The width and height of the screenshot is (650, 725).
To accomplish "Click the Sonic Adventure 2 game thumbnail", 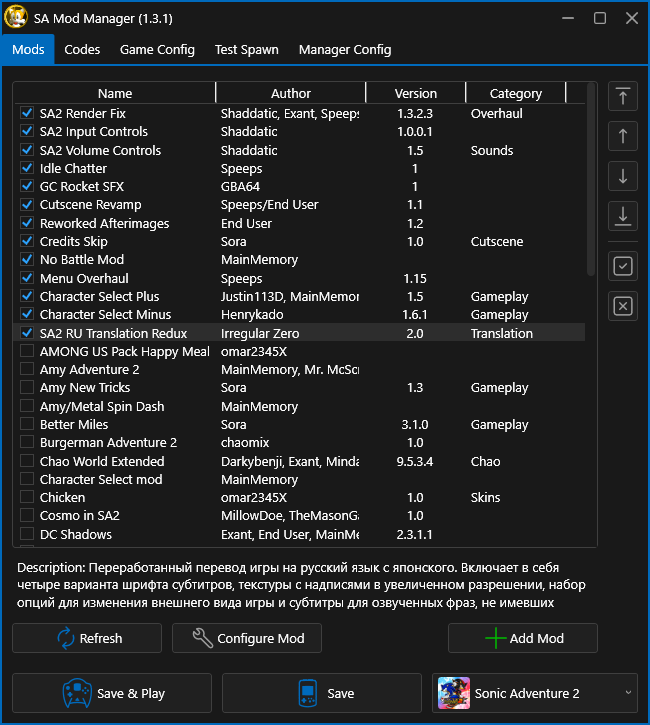I will 454,693.
